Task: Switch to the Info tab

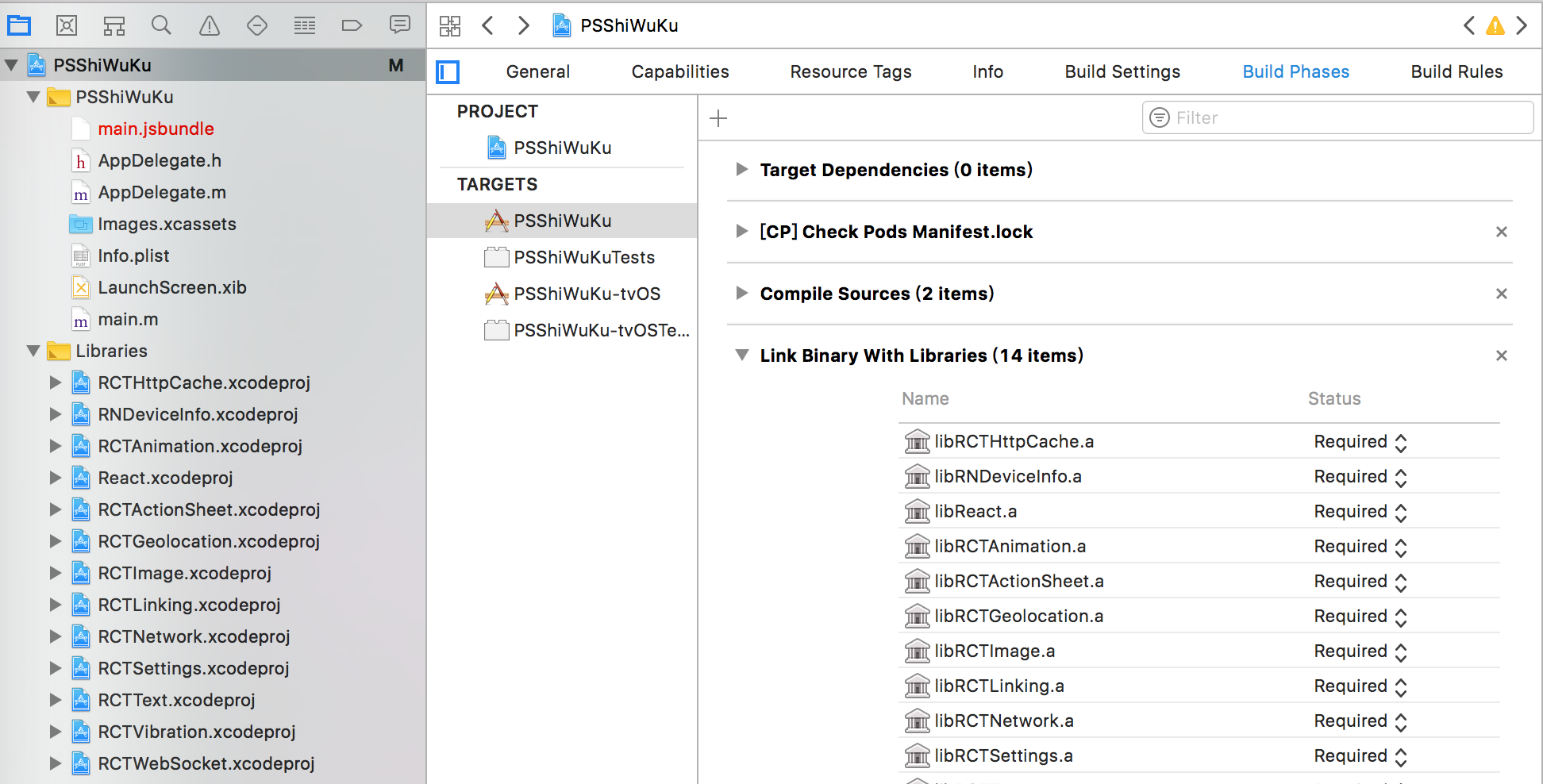Action: click(988, 71)
